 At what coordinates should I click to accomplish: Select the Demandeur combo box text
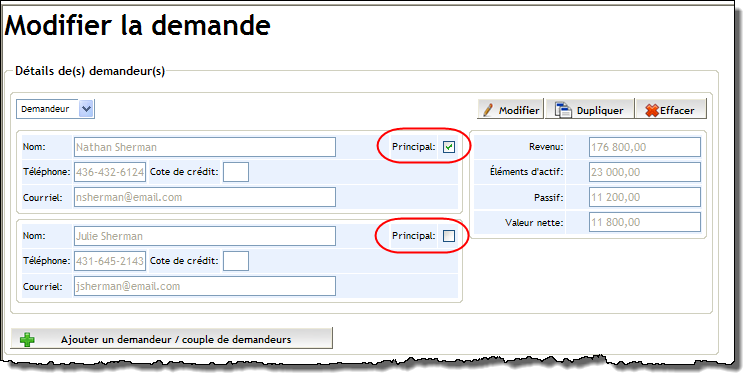[x=48, y=109]
